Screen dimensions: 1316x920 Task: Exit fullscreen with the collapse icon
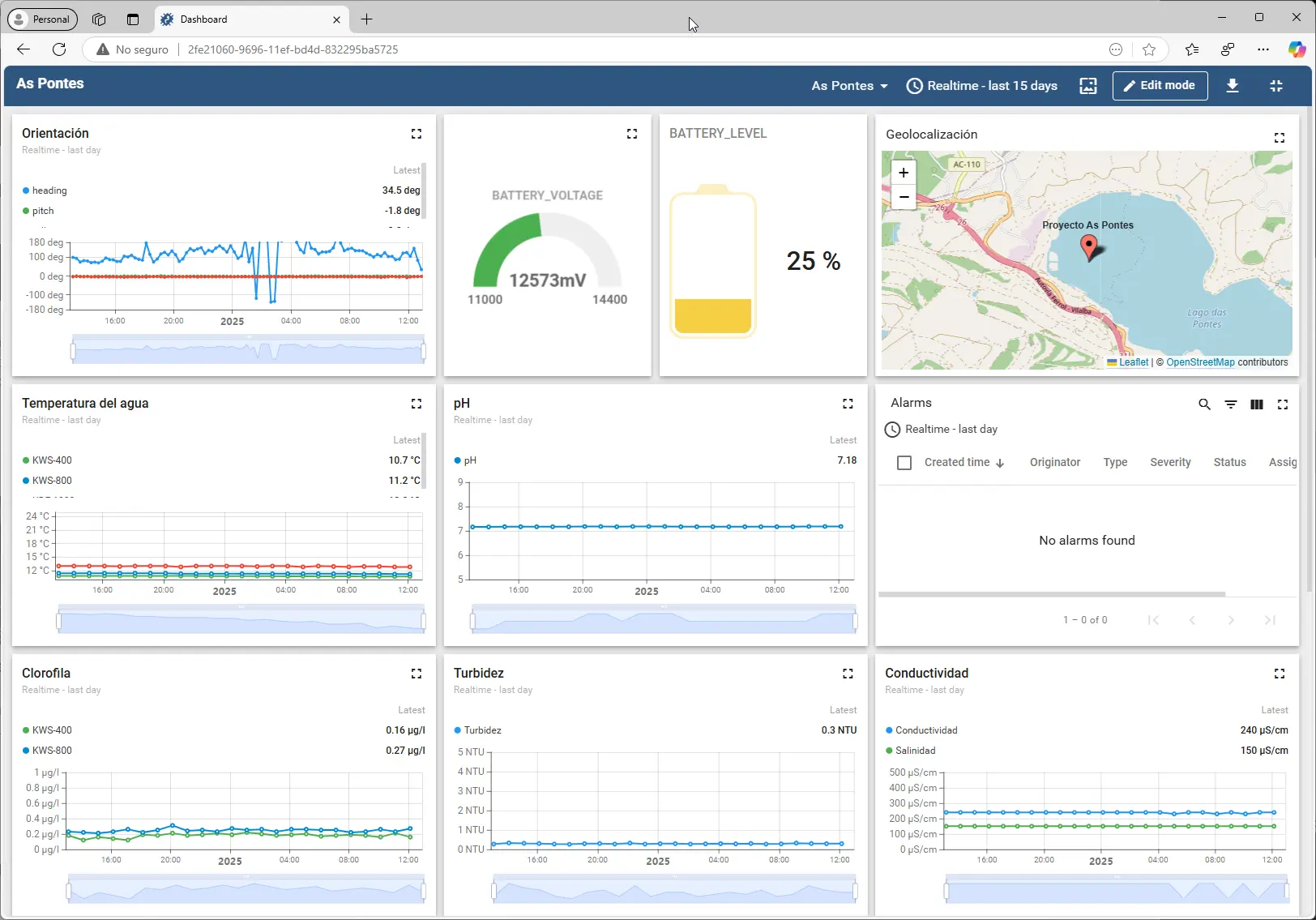pyautogui.click(x=1275, y=86)
